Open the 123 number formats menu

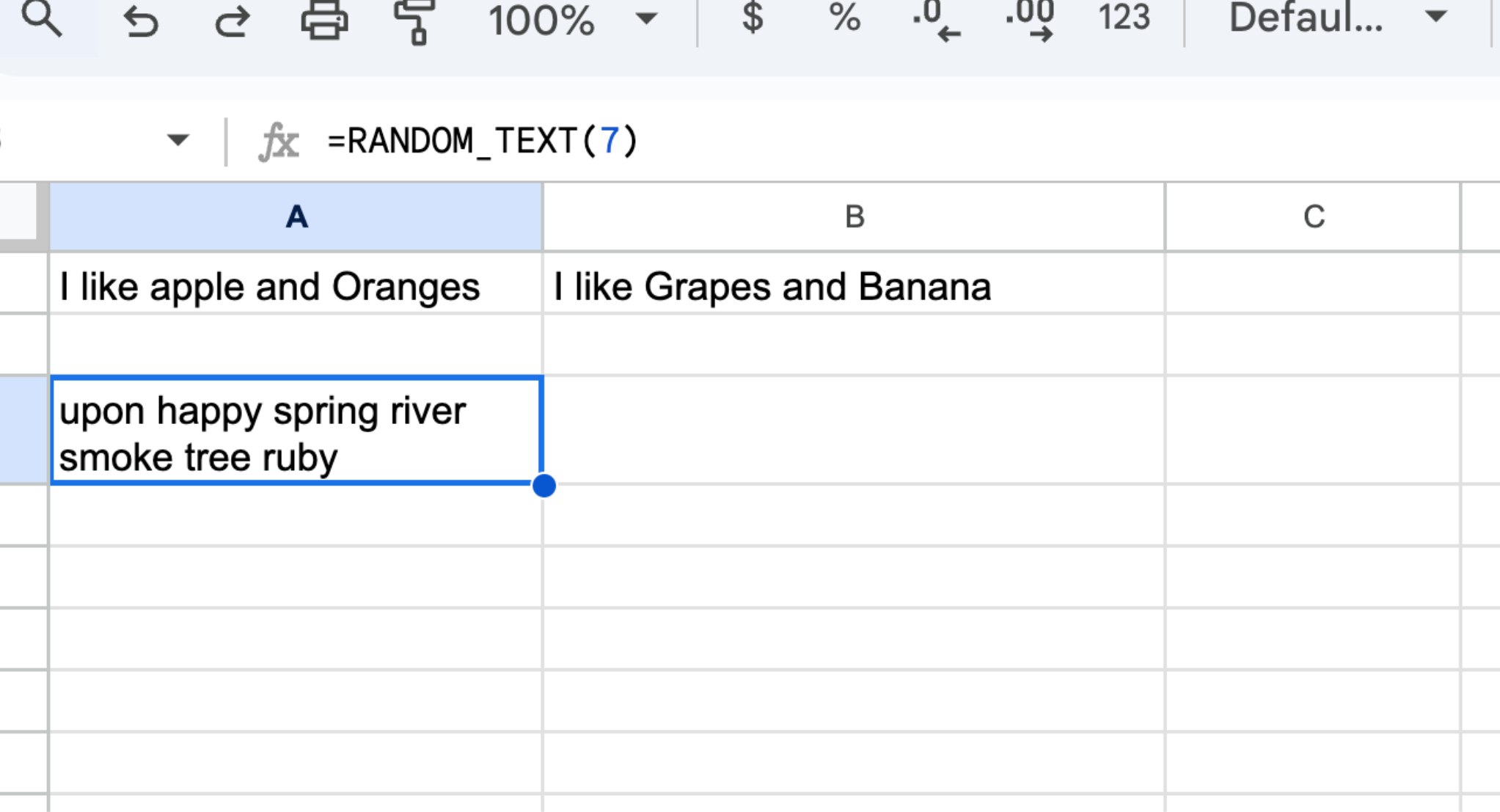pos(1124,18)
